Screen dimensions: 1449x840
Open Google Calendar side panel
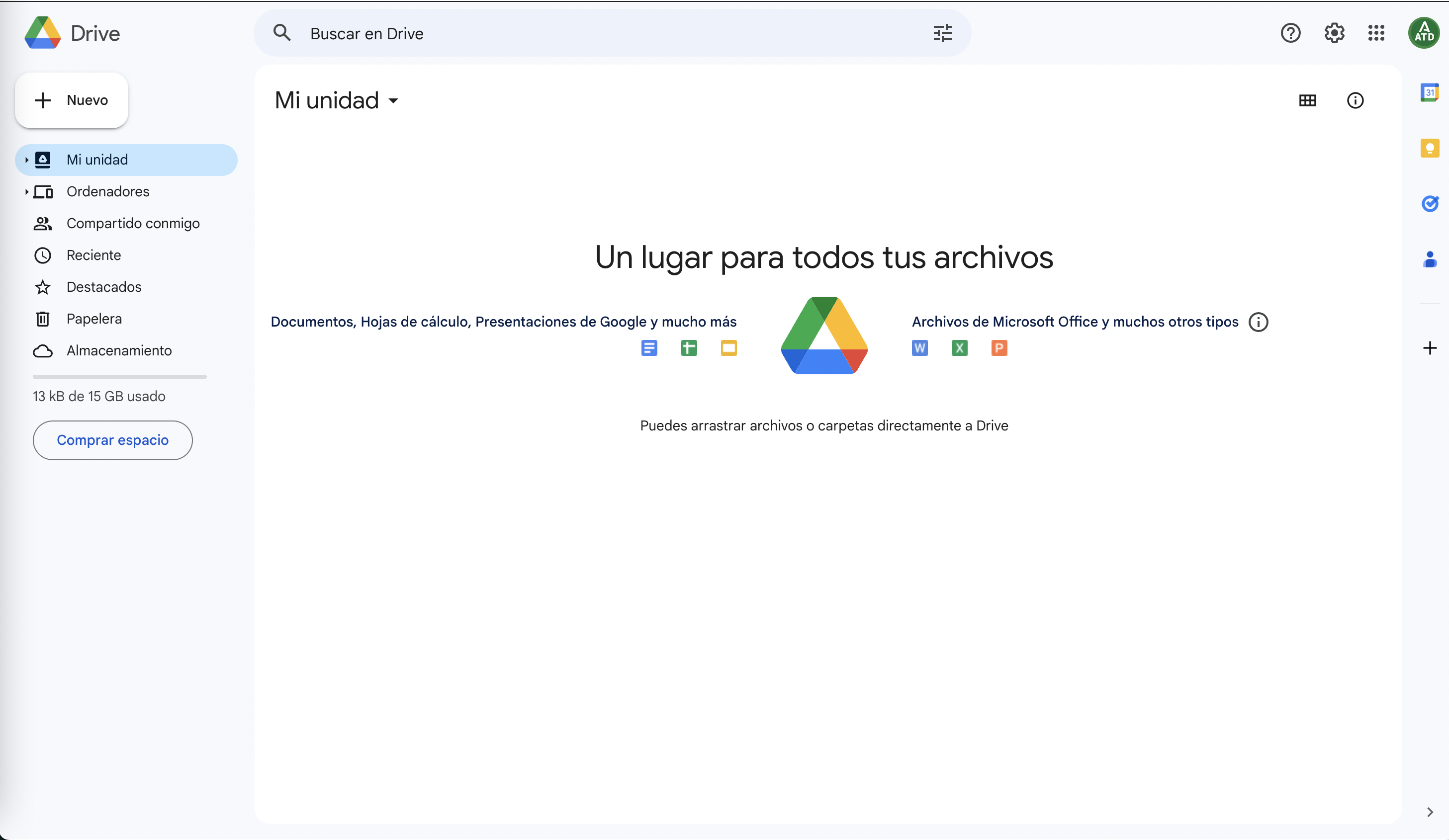tap(1430, 92)
